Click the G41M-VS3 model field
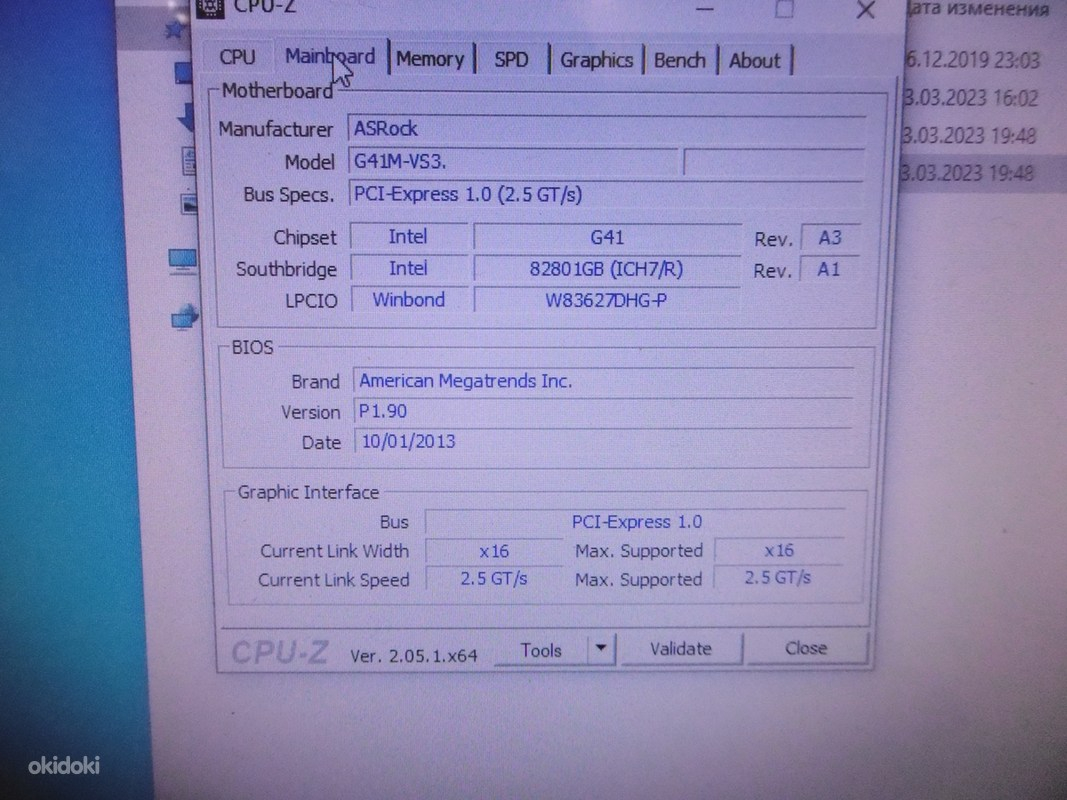The height and width of the screenshot is (800, 1067). pyautogui.click(x=512, y=161)
